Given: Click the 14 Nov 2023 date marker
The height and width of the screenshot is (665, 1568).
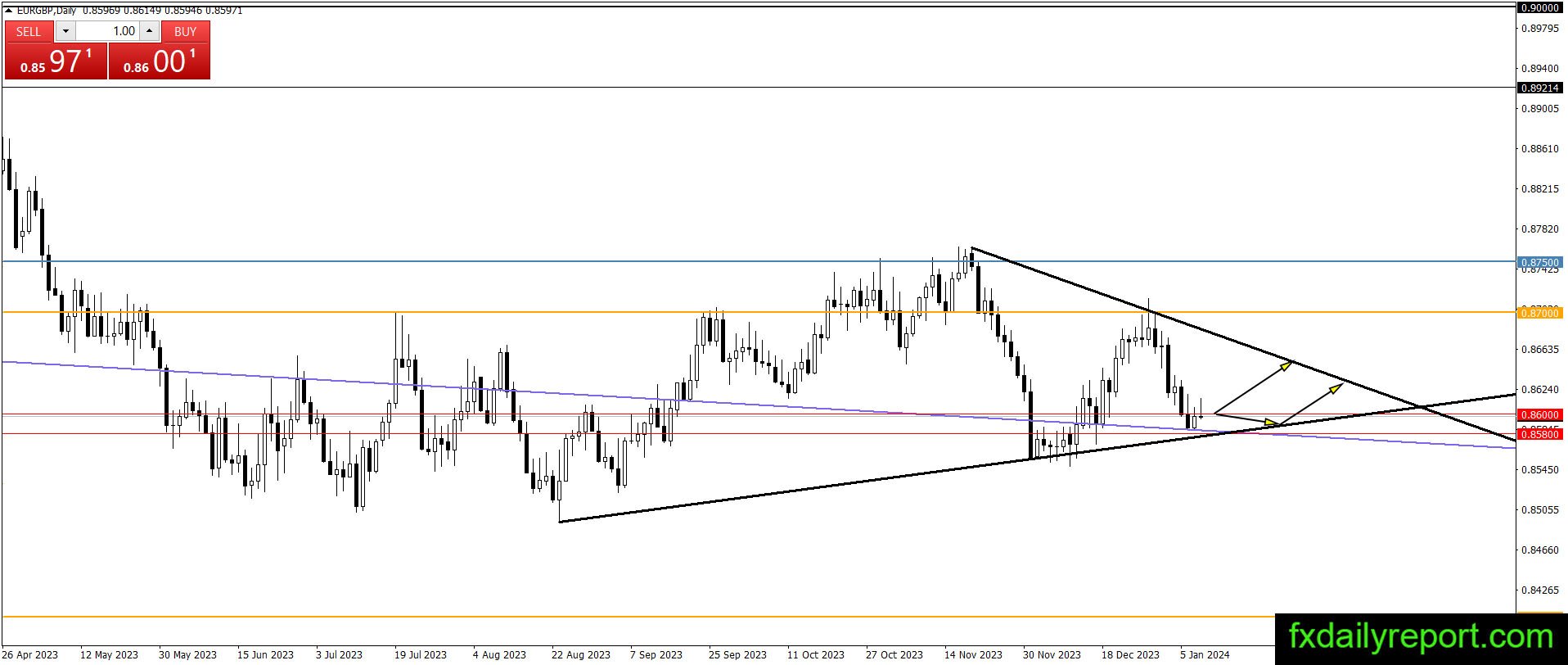Looking at the screenshot, I should pyautogui.click(x=973, y=654).
